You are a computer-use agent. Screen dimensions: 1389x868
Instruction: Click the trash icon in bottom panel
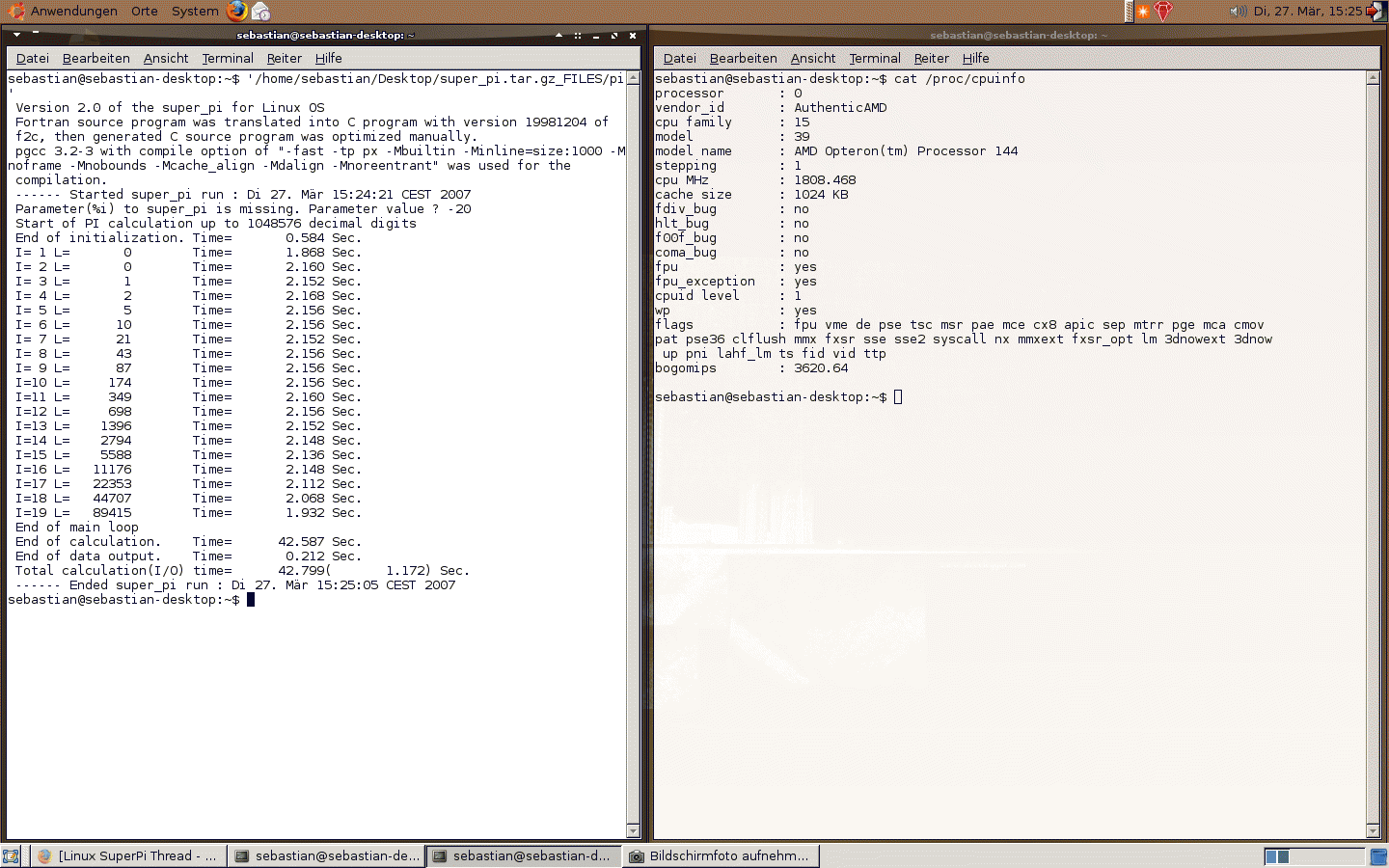coord(1378,856)
